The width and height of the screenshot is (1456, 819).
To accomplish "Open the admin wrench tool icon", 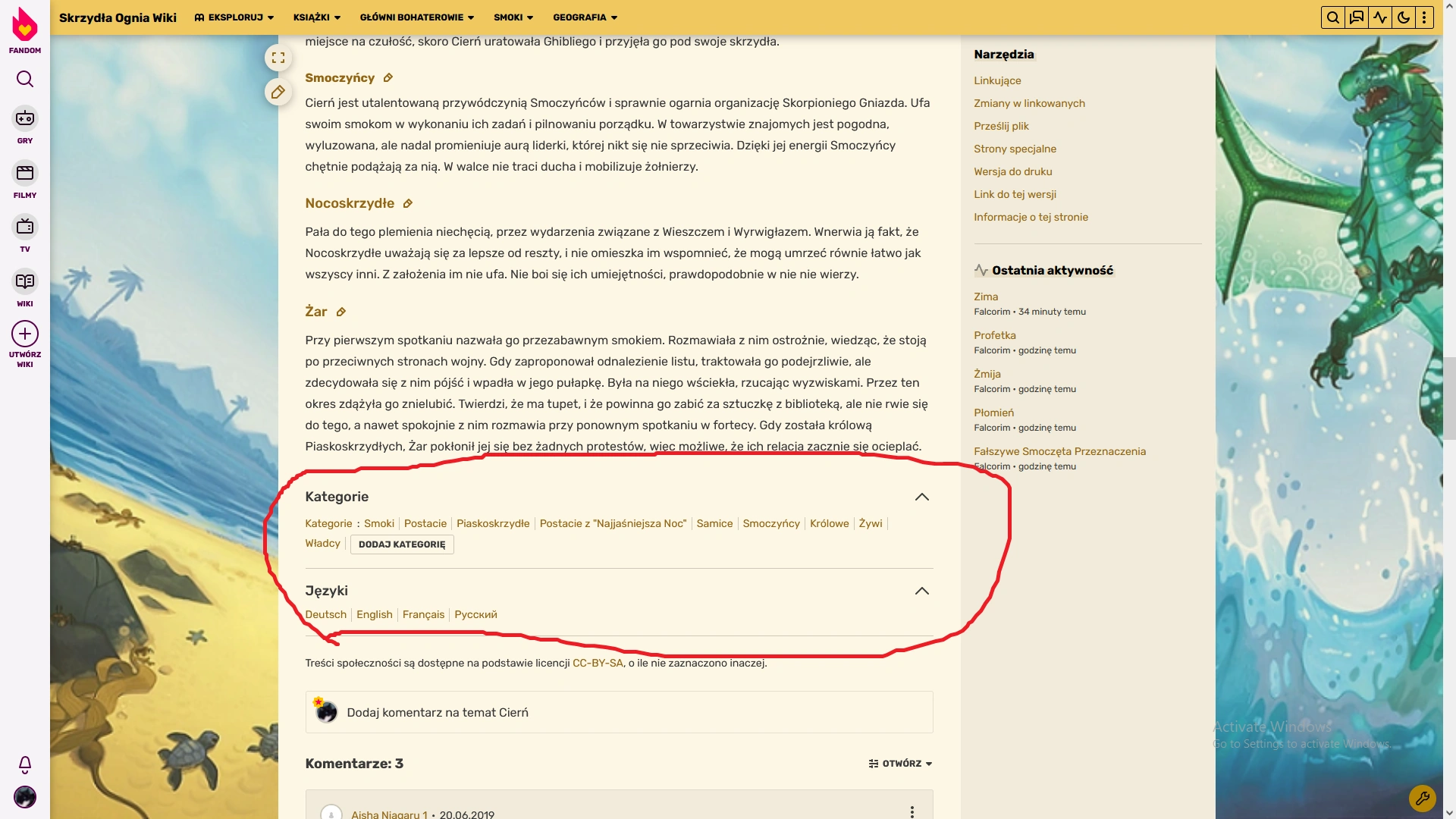I will [1422, 798].
